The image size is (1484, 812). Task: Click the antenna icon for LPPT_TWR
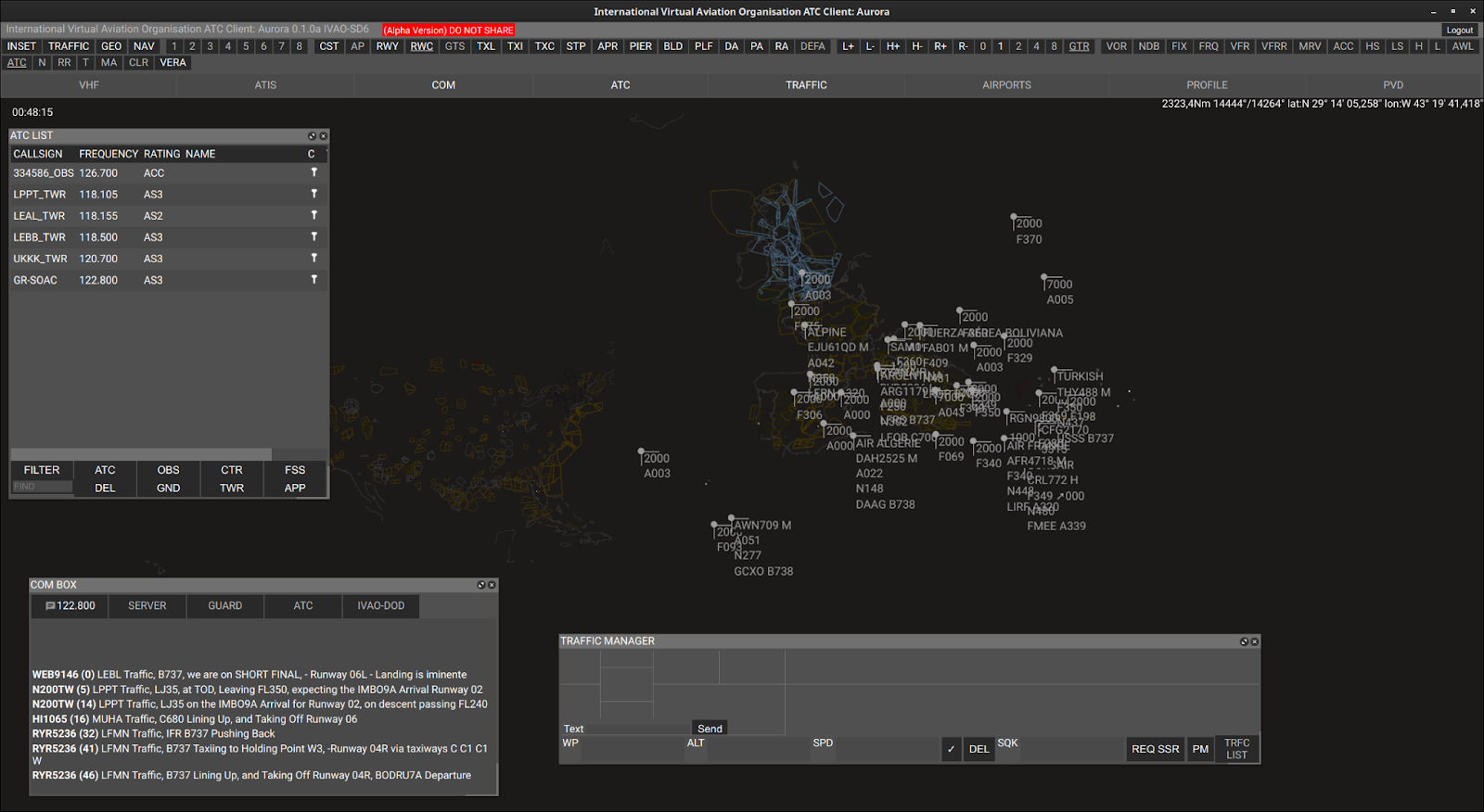pyautogui.click(x=313, y=194)
